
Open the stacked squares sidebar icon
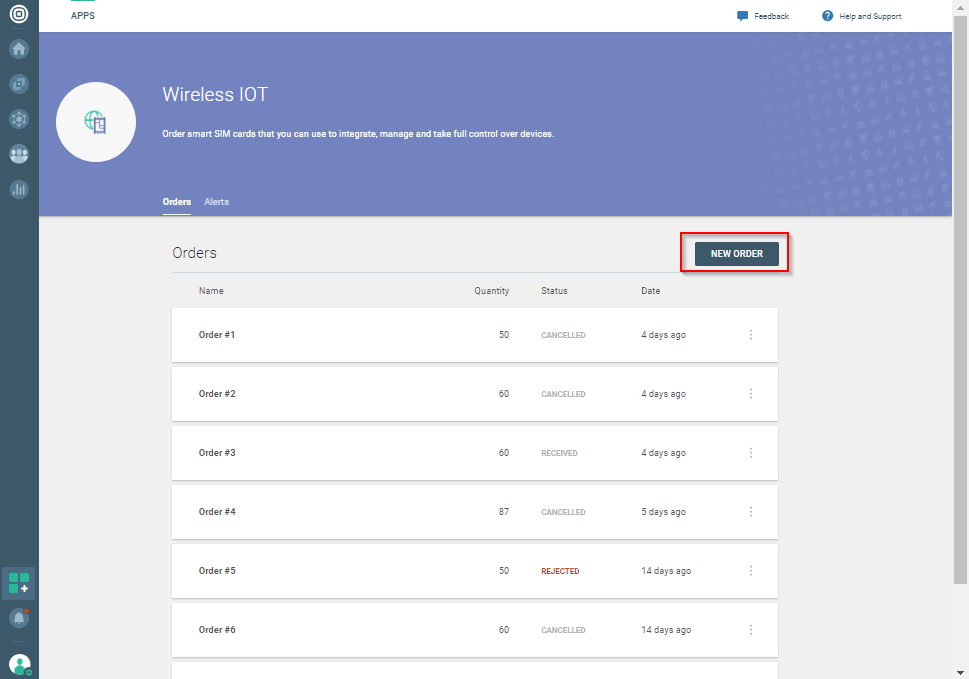(x=19, y=84)
